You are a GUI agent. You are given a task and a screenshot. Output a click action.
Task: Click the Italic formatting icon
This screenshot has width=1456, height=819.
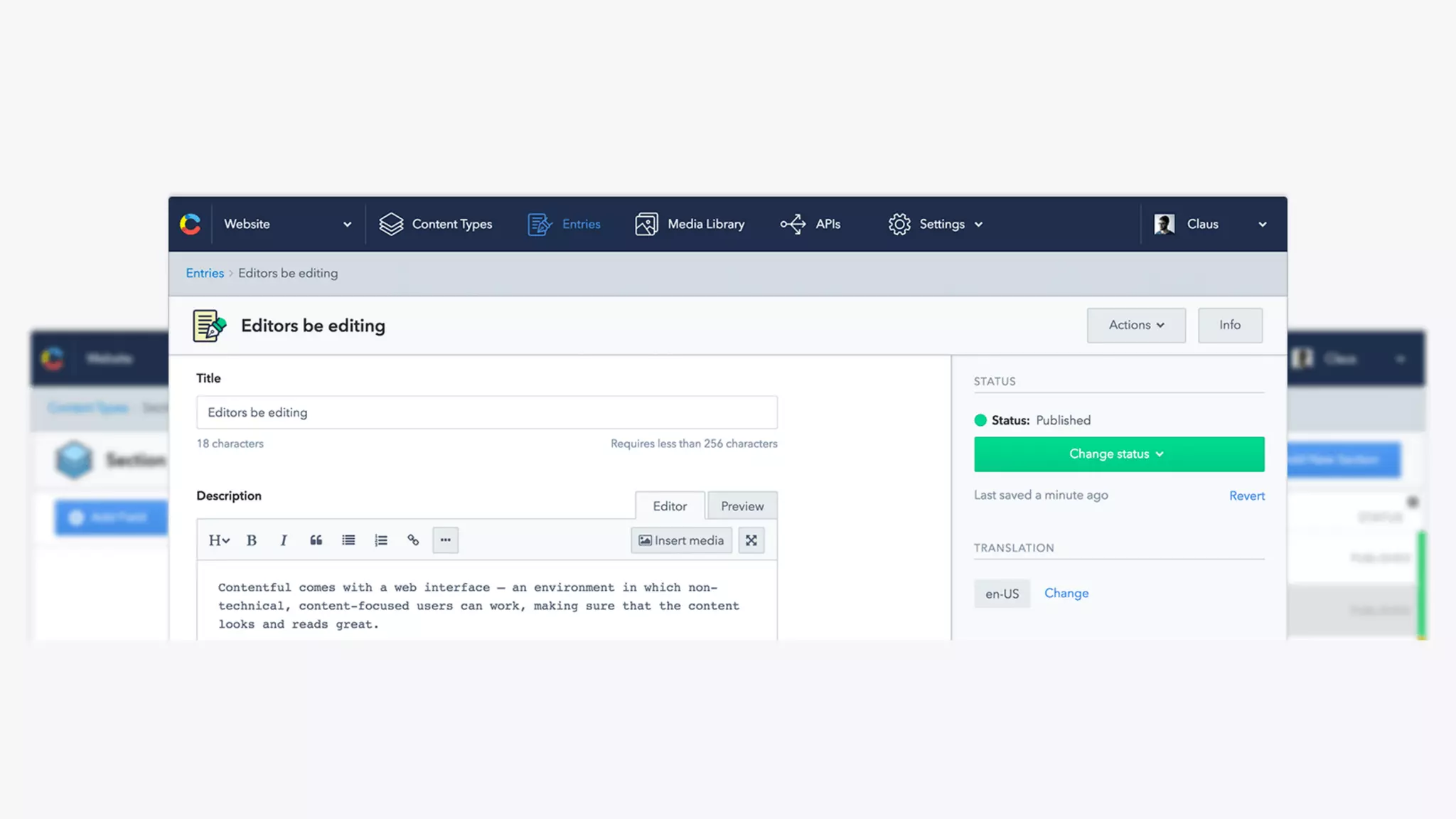pyautogui.click(x=284, y=540)
